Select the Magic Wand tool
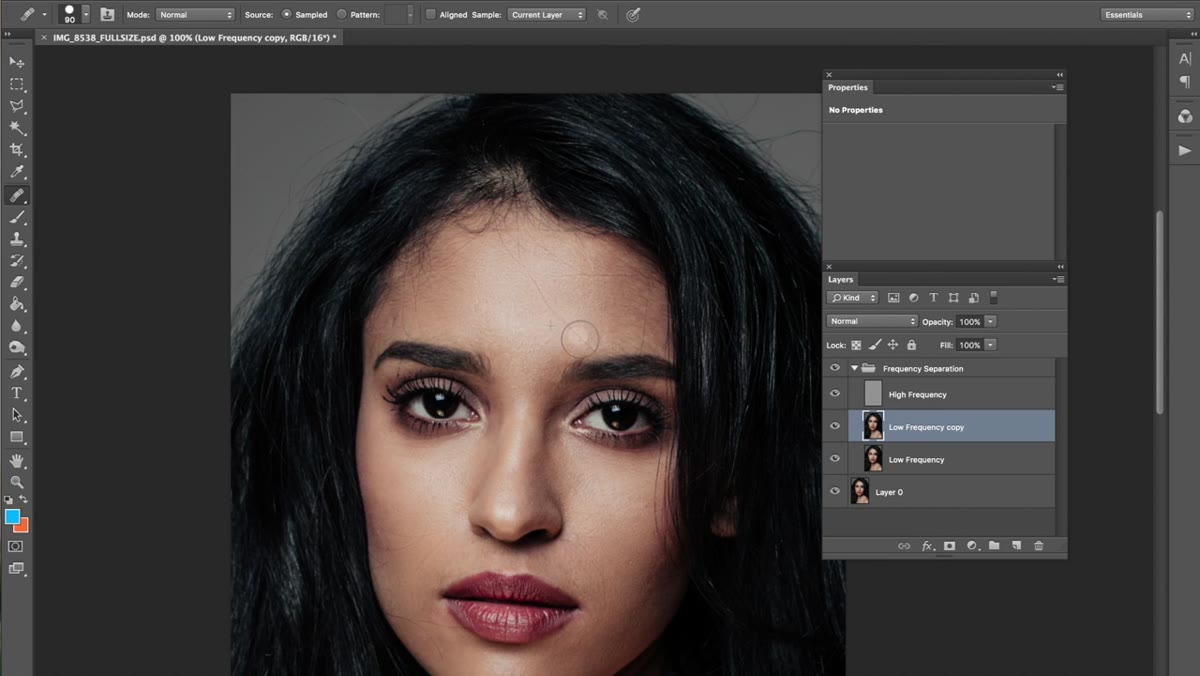This screenshot has width=1200, height=676. click(17, 128)
